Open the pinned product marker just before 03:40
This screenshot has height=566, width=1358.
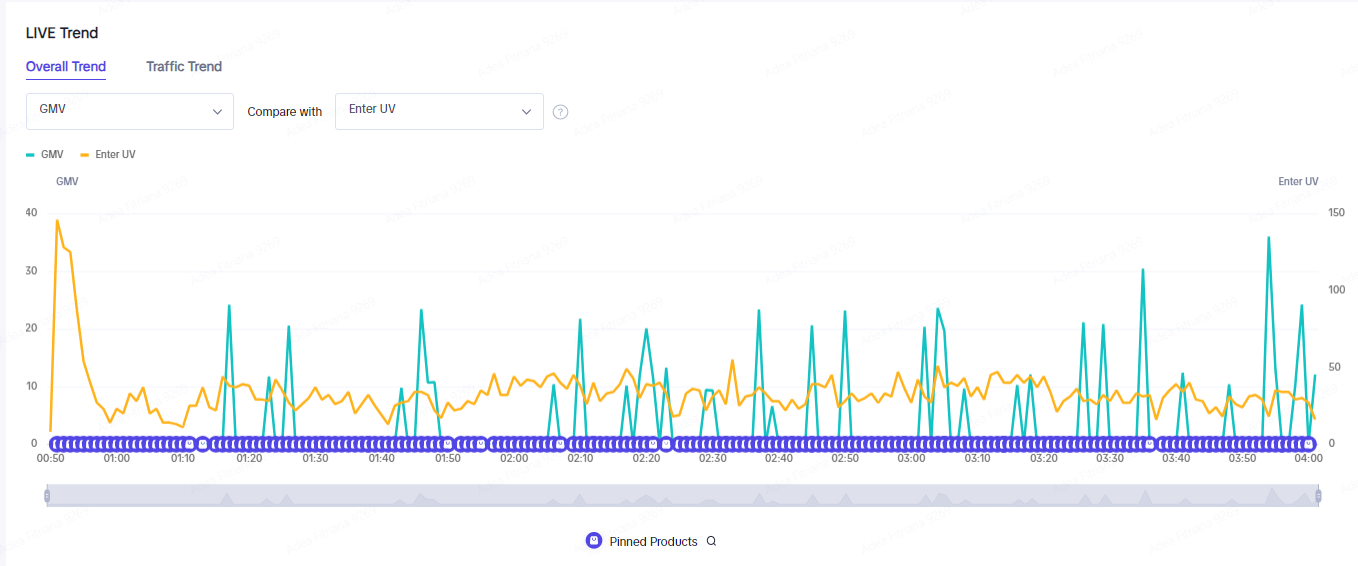(x=1149, y=444)
